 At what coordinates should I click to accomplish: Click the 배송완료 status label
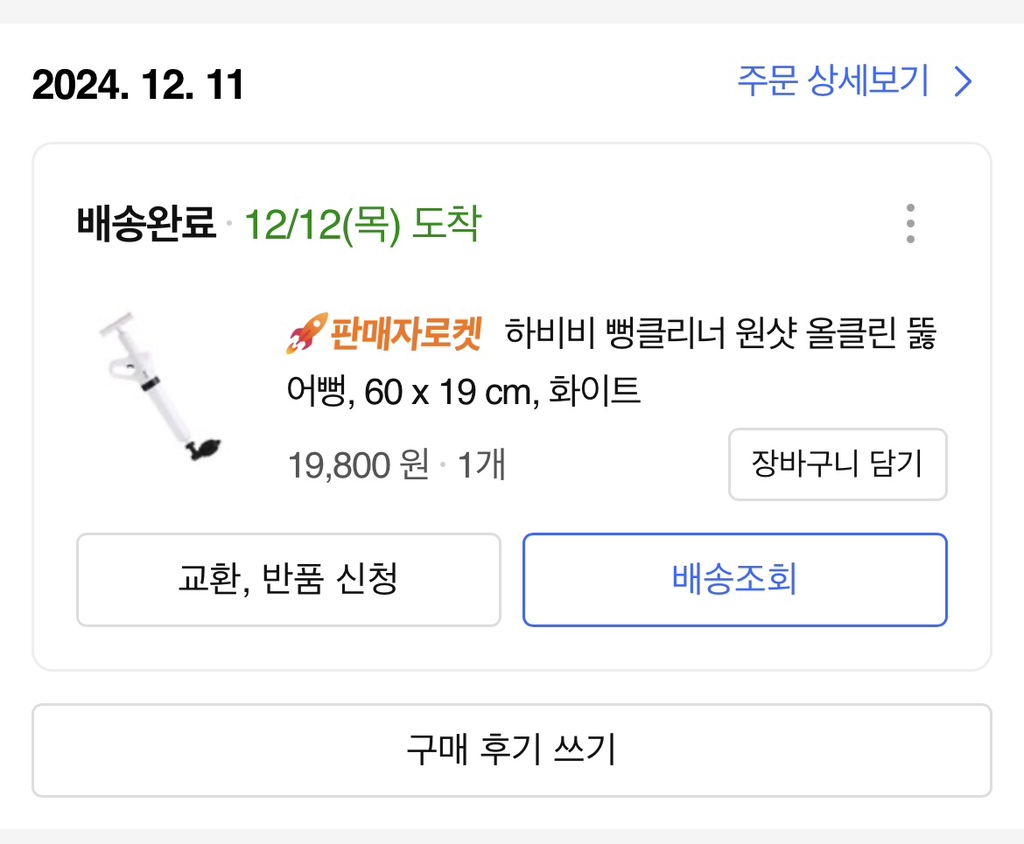[146, 225]
